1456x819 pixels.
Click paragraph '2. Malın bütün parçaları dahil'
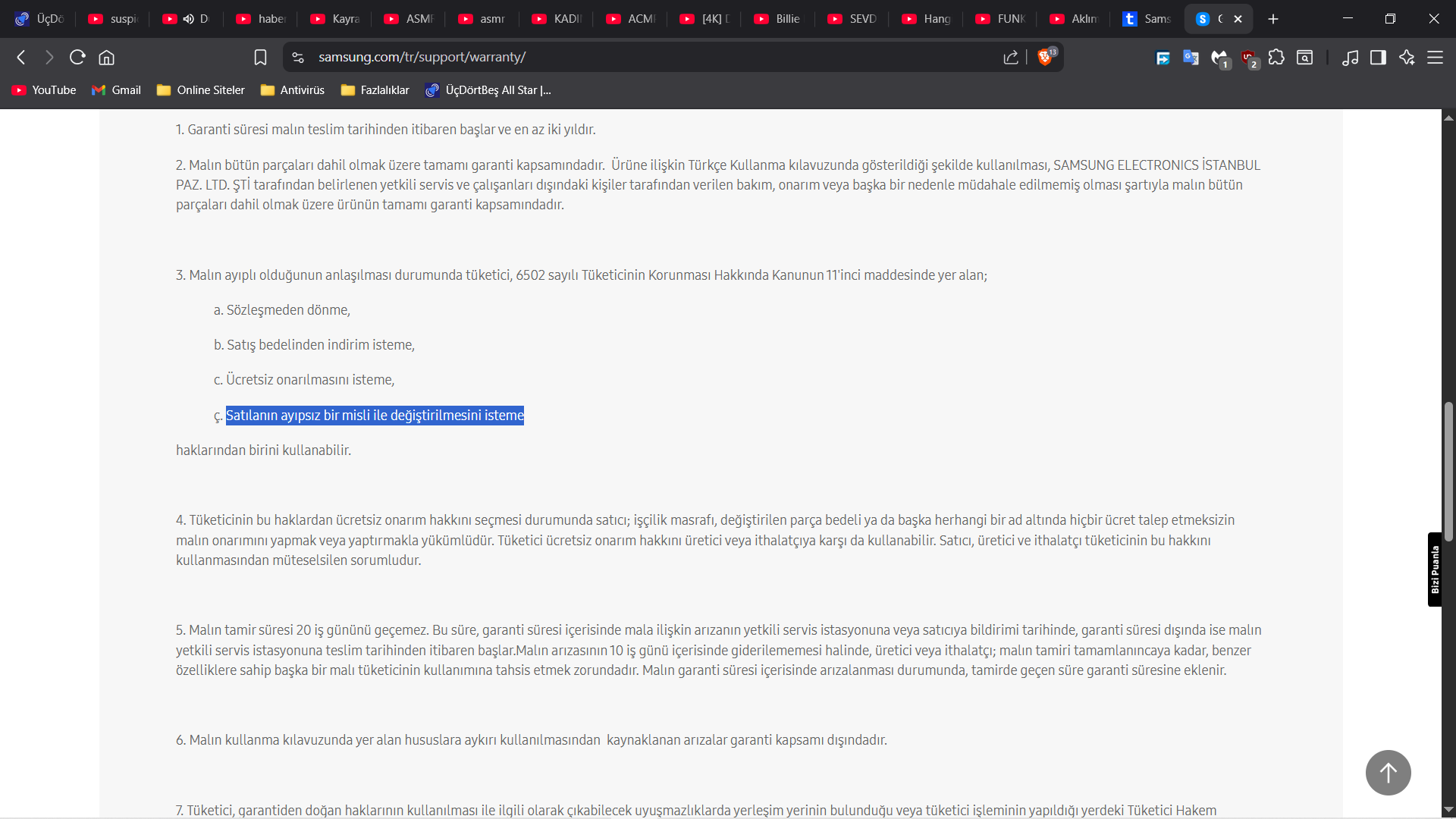pyautogui.click(x=718, y=185)
